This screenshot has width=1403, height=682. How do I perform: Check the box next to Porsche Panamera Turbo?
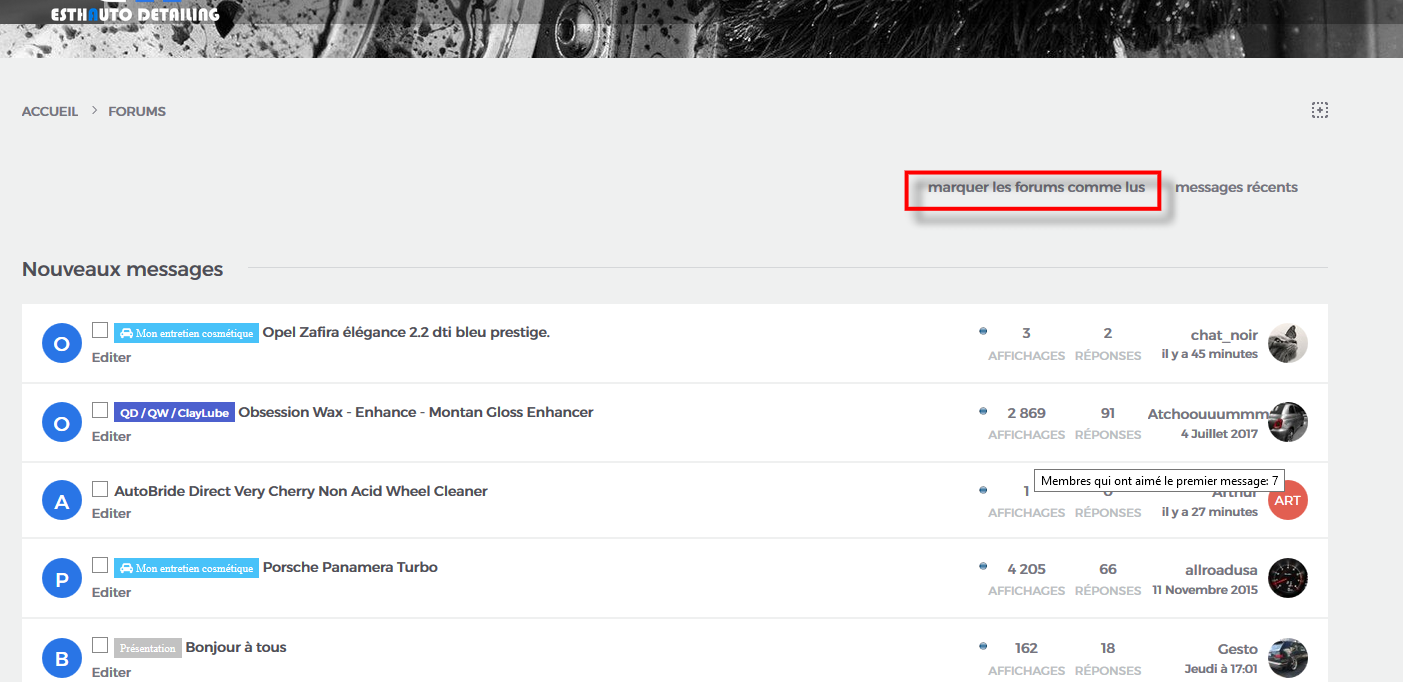tap(100, 565)
